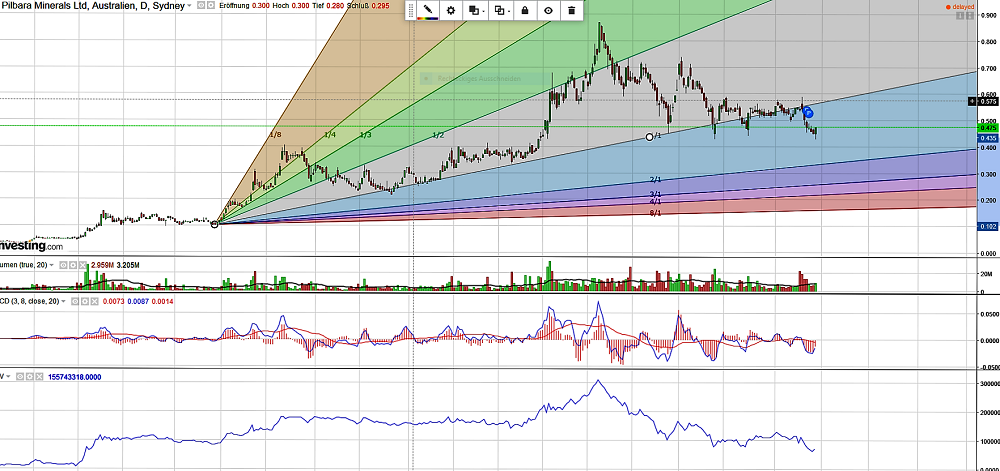The image size is (1000, 471).
Task: Open drawing settings gear icon
Action: 451,10
